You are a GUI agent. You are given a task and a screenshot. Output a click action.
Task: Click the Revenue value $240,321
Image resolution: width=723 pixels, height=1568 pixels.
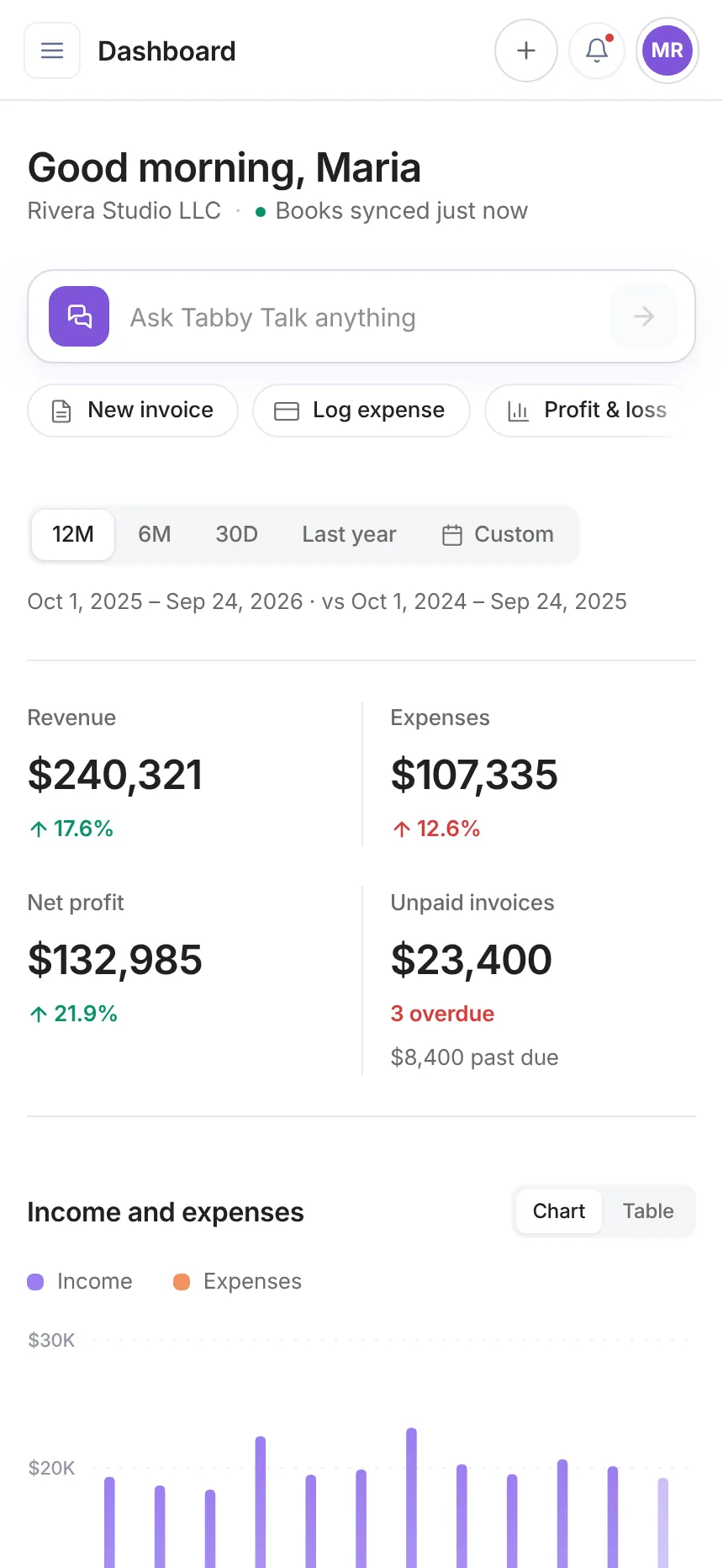(115, 775)
